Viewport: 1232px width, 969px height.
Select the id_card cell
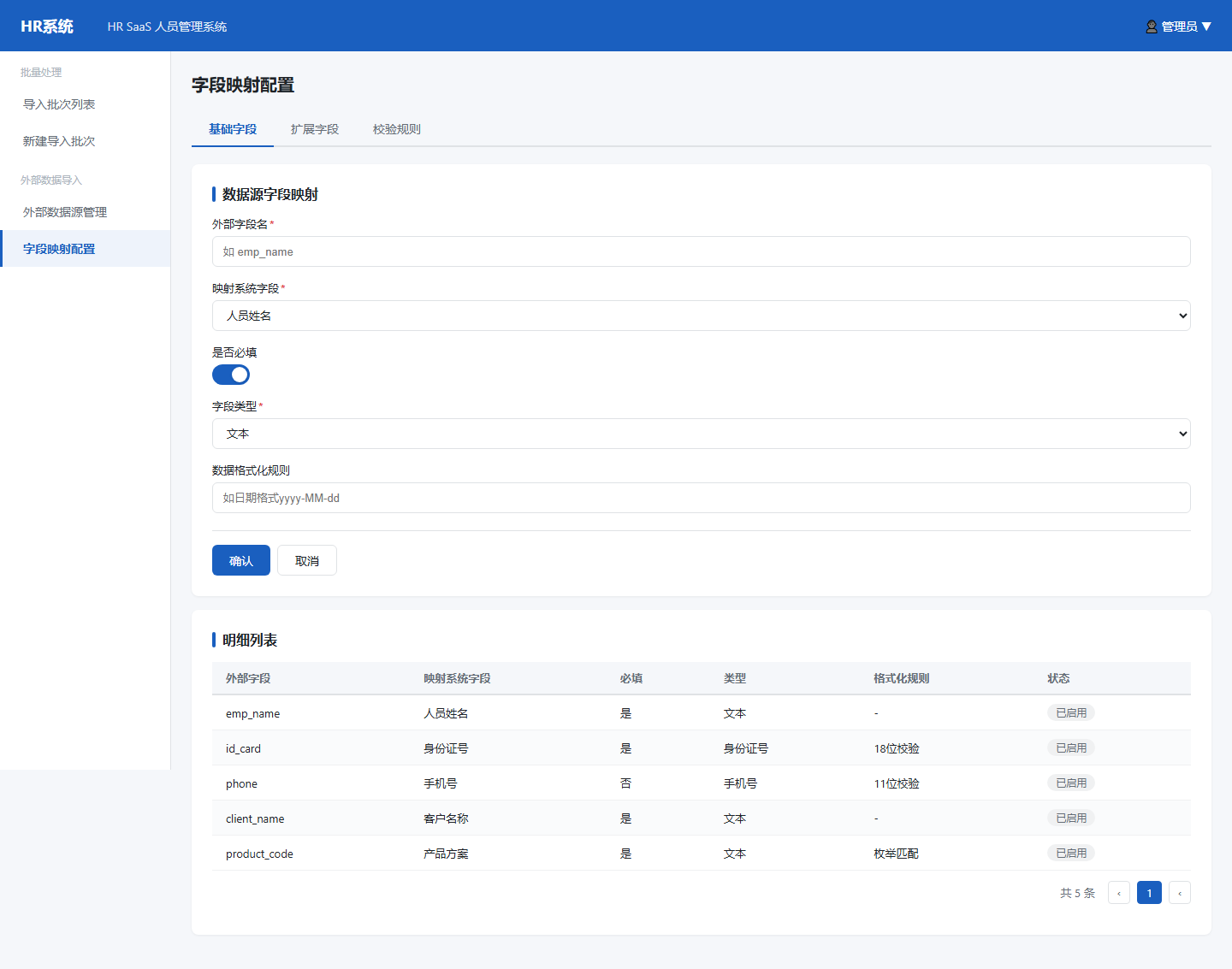point(244,748)
